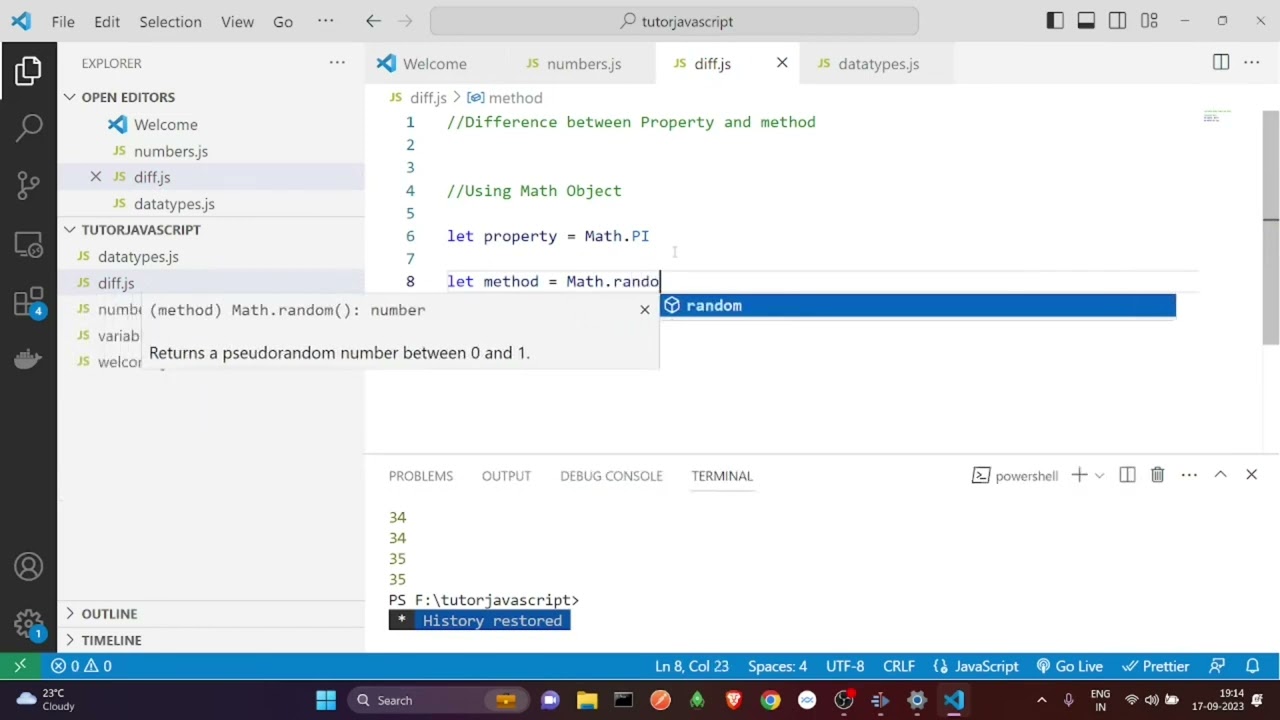Open the View menu
1280x720 pixels.
coord(237,21)
